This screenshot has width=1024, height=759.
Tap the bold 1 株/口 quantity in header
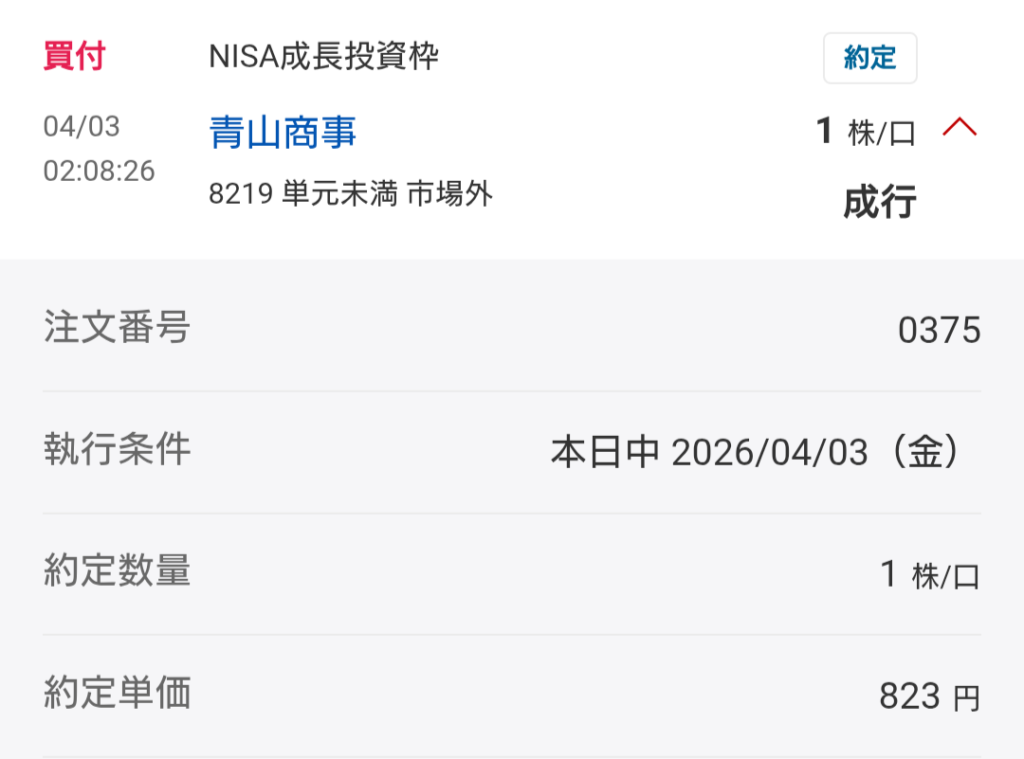point(865,132)
